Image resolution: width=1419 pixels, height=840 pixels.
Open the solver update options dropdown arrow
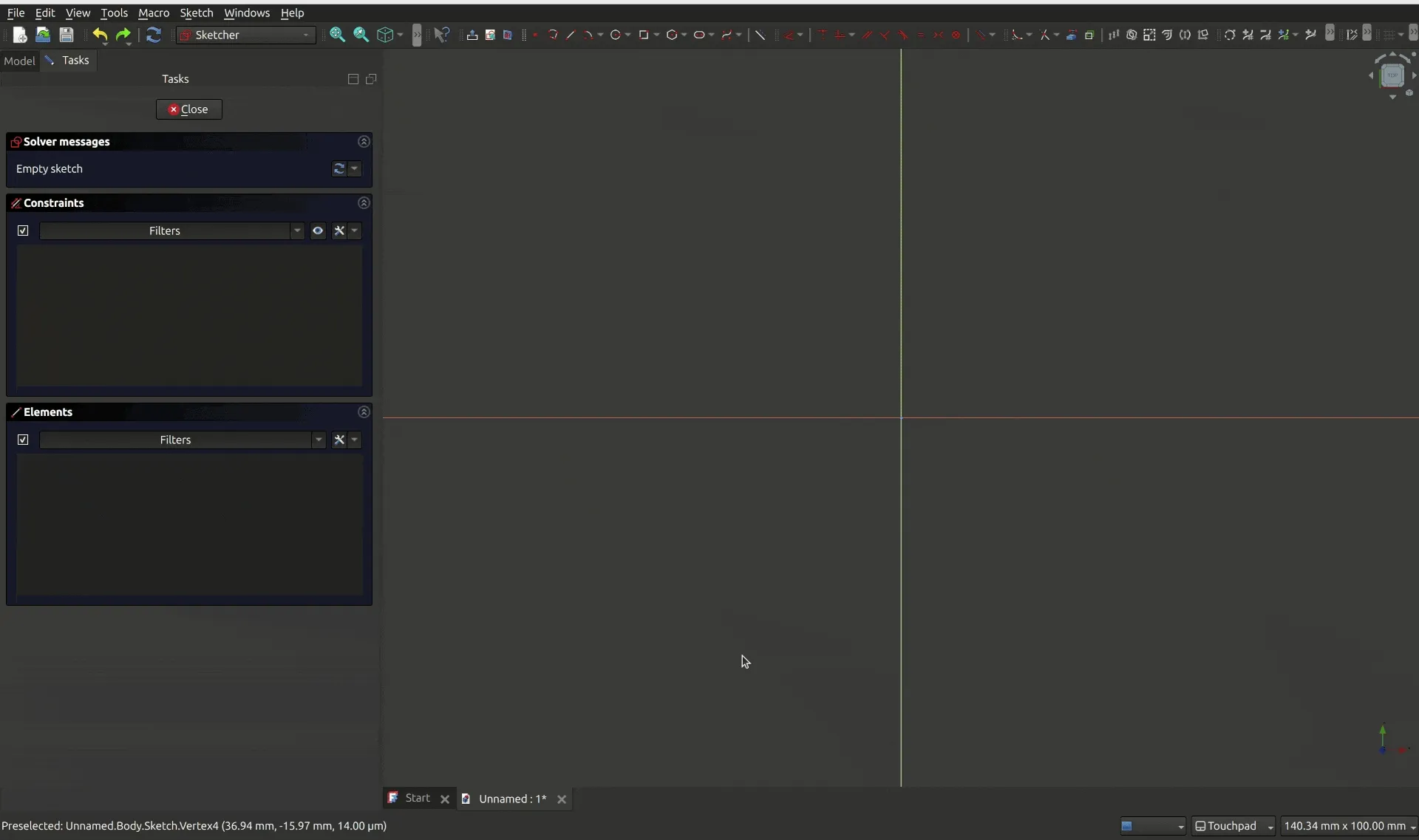pos(355,168)
